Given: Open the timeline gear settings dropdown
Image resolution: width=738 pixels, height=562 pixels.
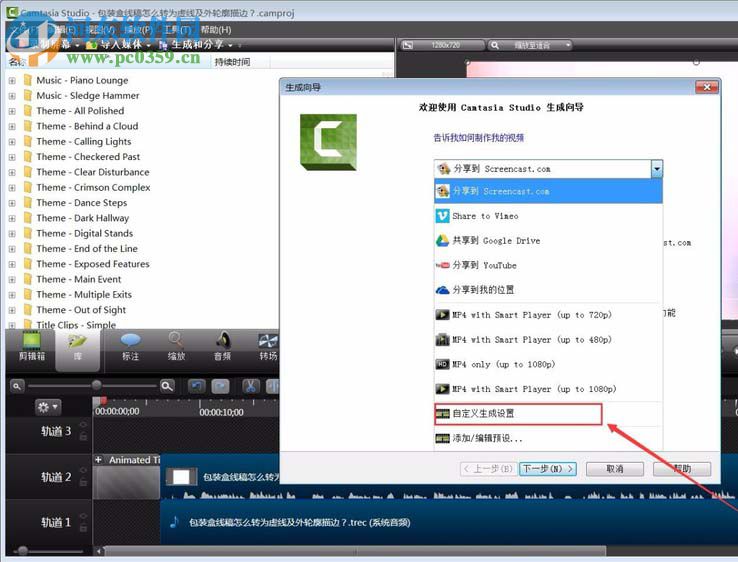Looking at the screenshot, I should (48, 407).
